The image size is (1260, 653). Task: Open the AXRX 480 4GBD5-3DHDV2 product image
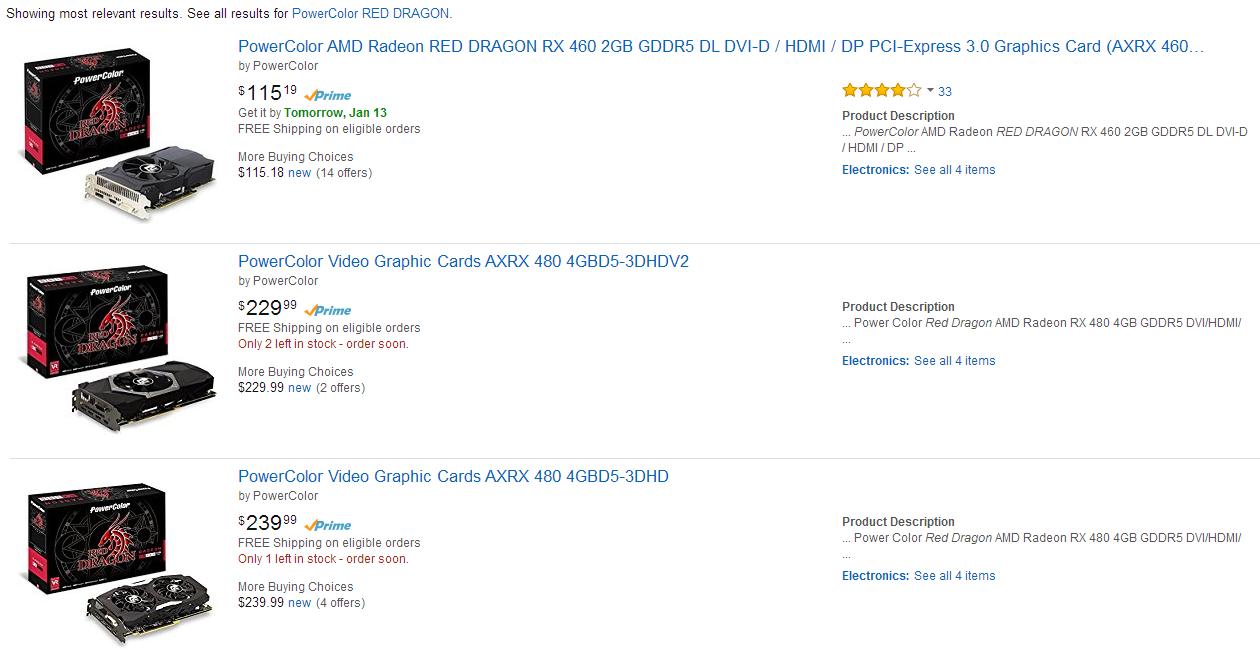click(x=117, y=348)
